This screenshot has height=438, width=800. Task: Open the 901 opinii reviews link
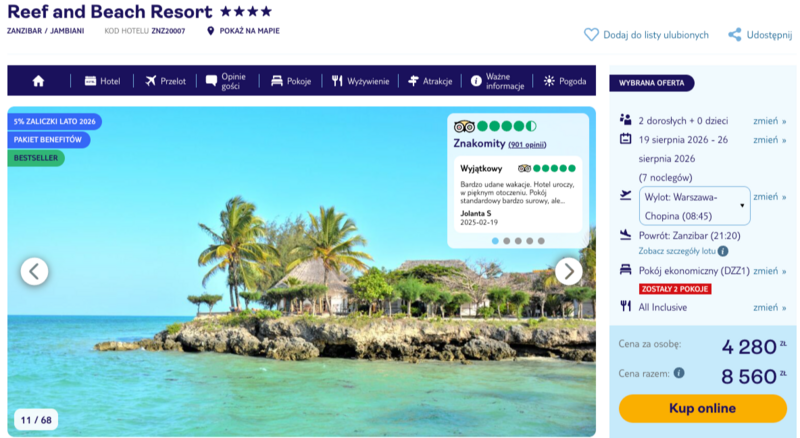pyautogui.click(x=527, y=145)
